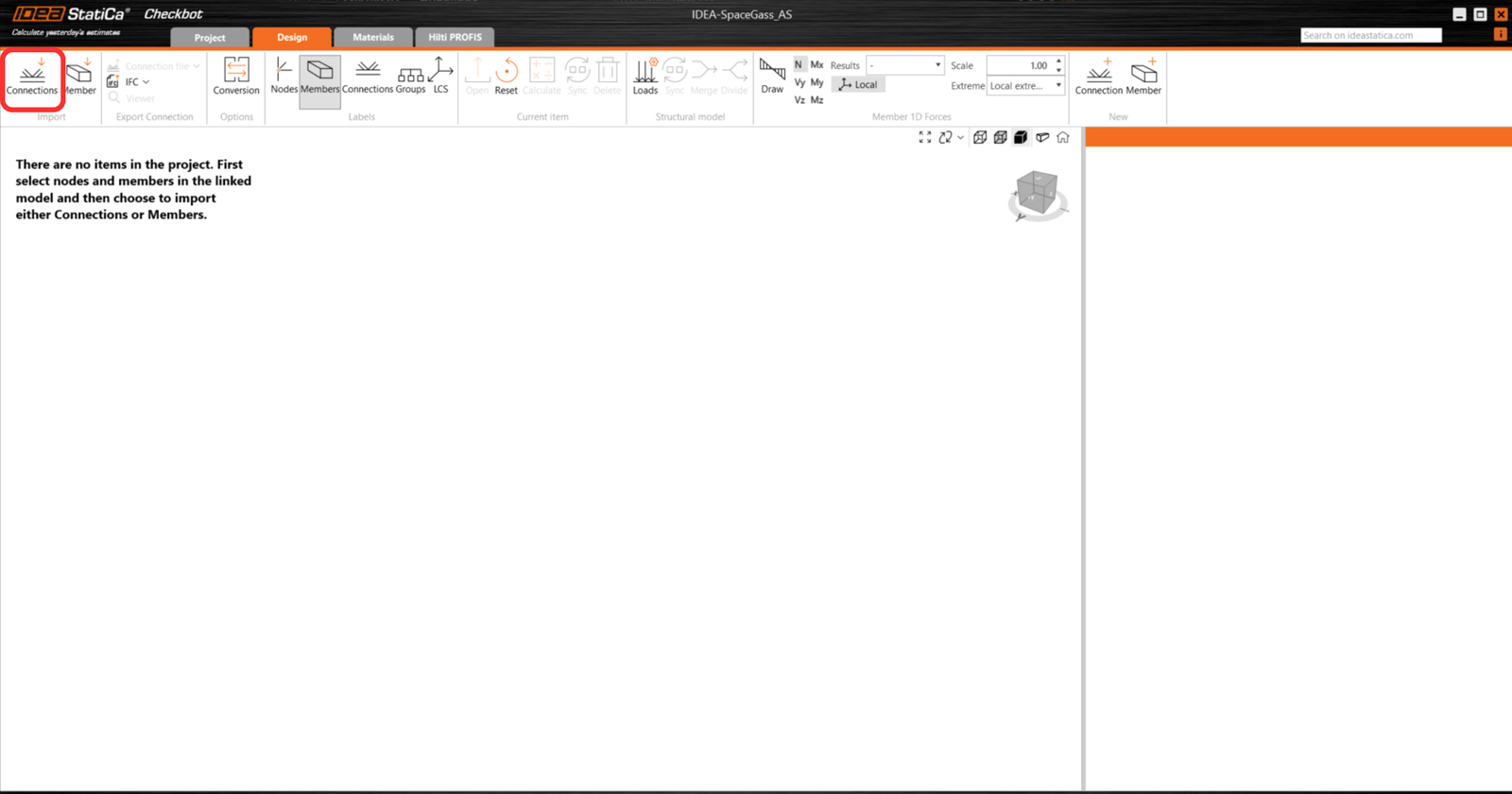Click the orange info icon
1512x794 pixels.
[x=1501, y=35]
